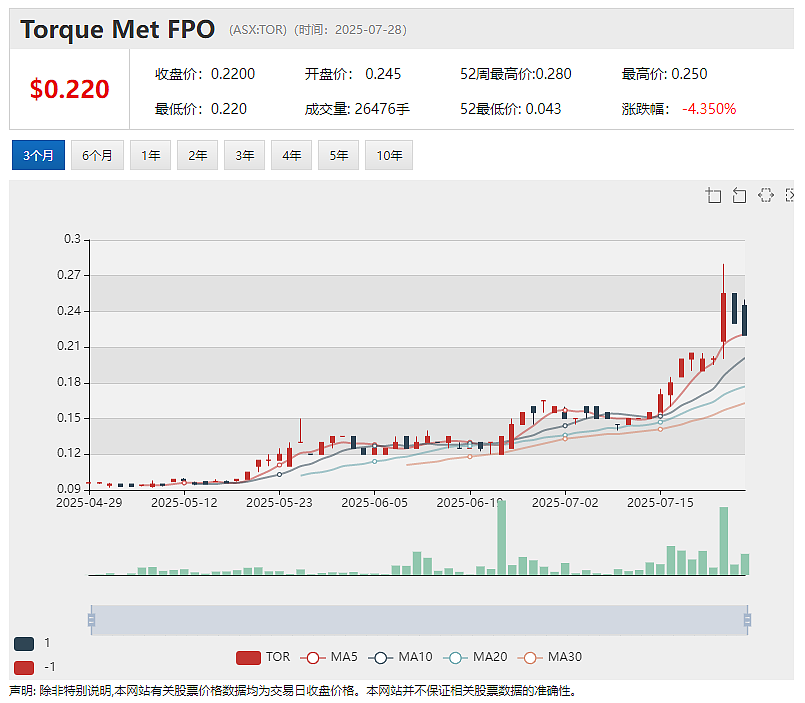Click the (ASX:TOR) ticker text

pos(258,30)
